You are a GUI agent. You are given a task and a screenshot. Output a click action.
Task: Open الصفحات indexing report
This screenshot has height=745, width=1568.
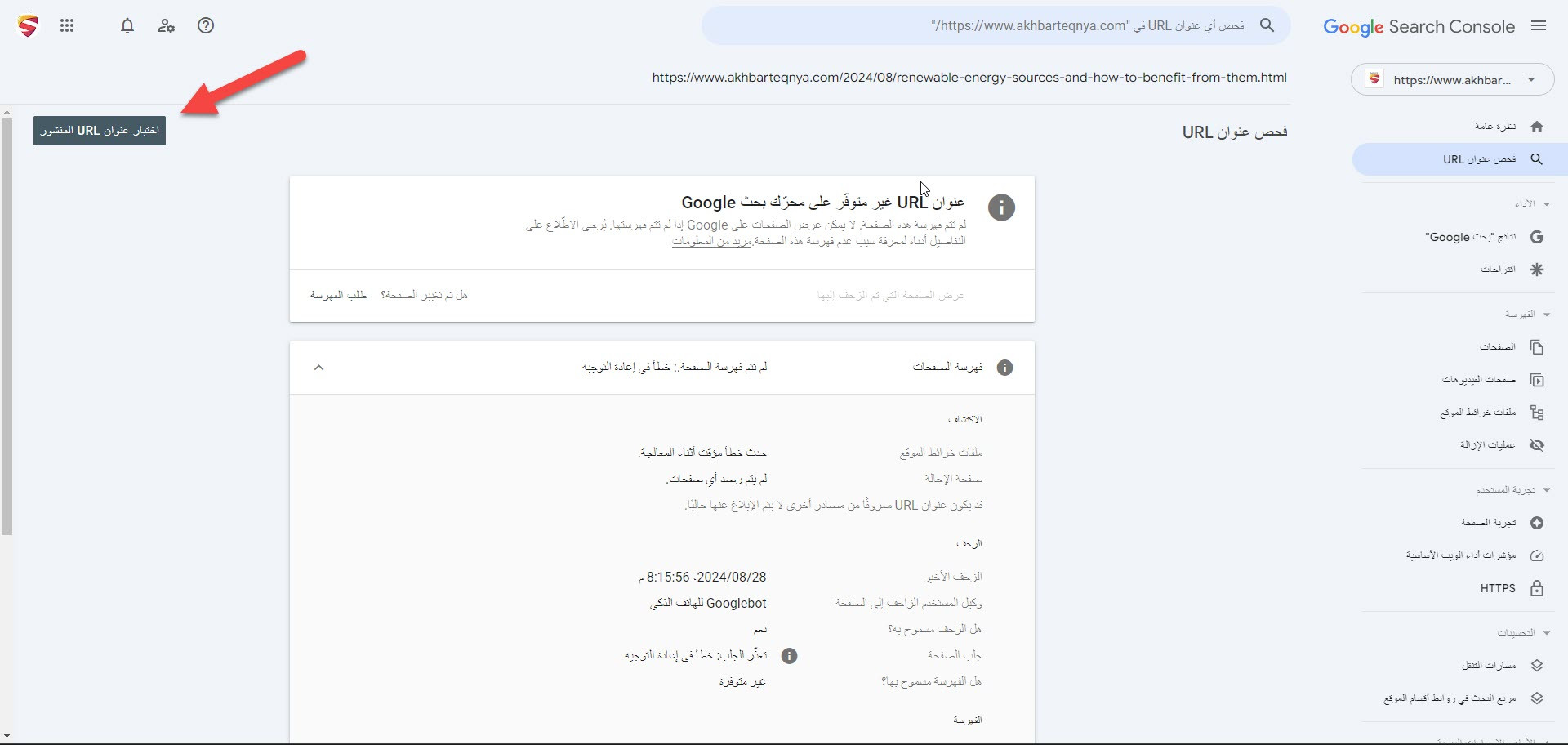pyautogui.click(x=1498, y=347)
